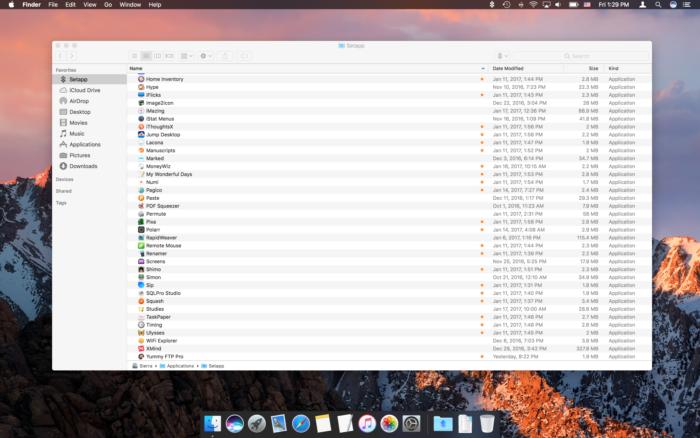Select the Paste app icon
The image size is (700, 438).
[x=141, y=198]
